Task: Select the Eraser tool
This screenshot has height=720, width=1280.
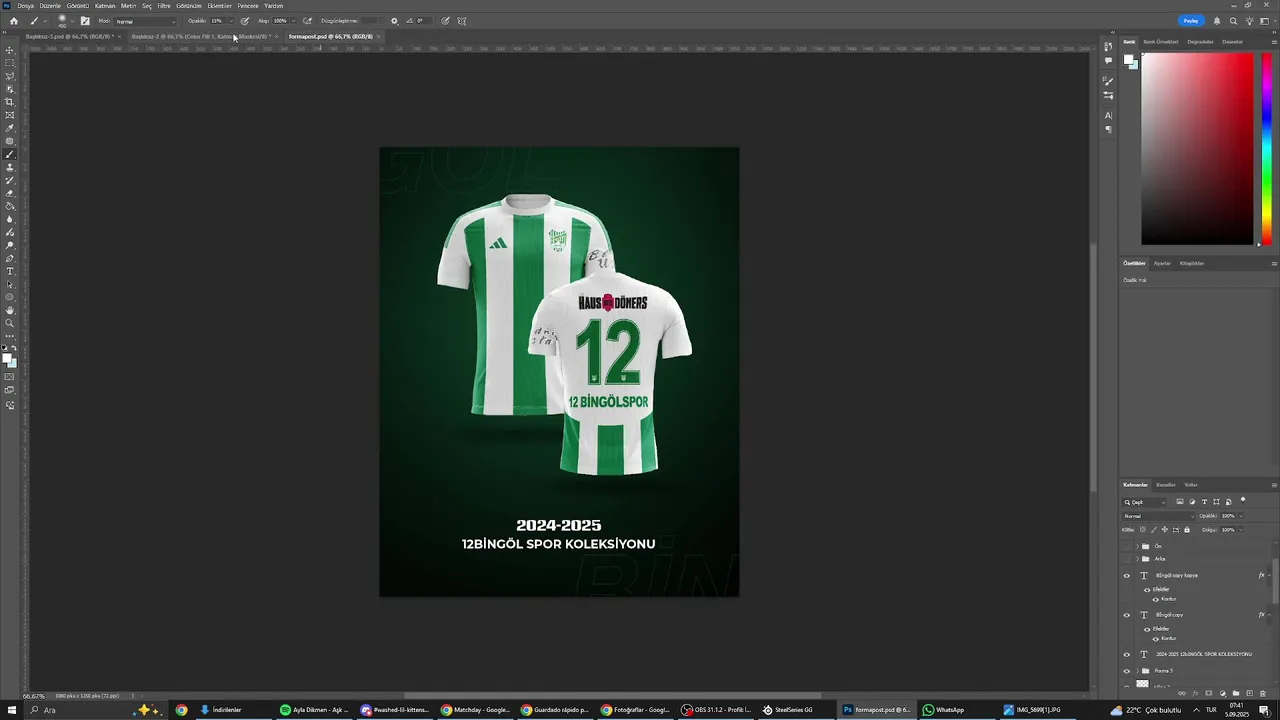Action: [x=10, y=192]
